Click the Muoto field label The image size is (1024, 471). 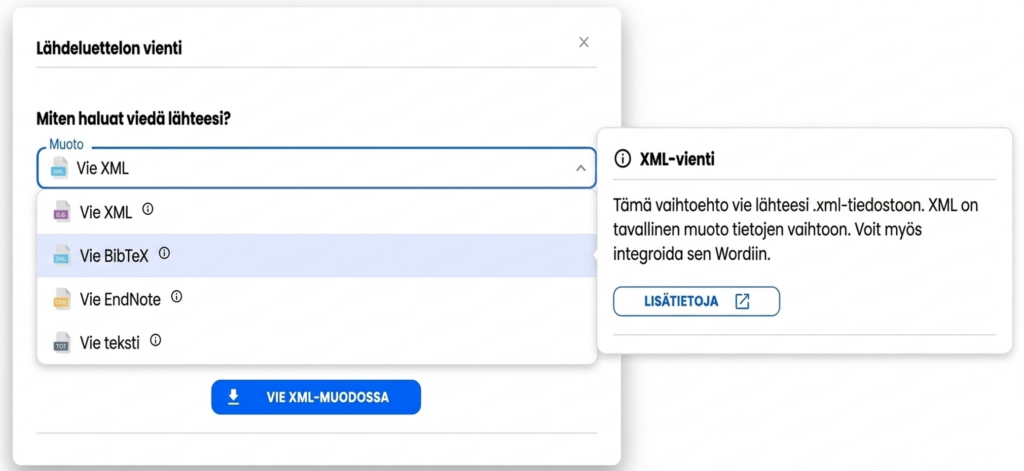(67, 144)
